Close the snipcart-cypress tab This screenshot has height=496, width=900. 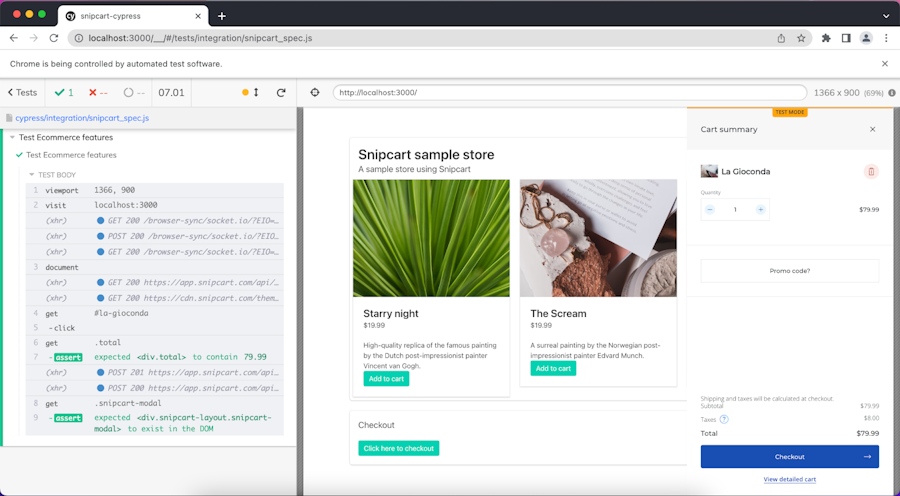pyautogui.click(x=198, y=16)
